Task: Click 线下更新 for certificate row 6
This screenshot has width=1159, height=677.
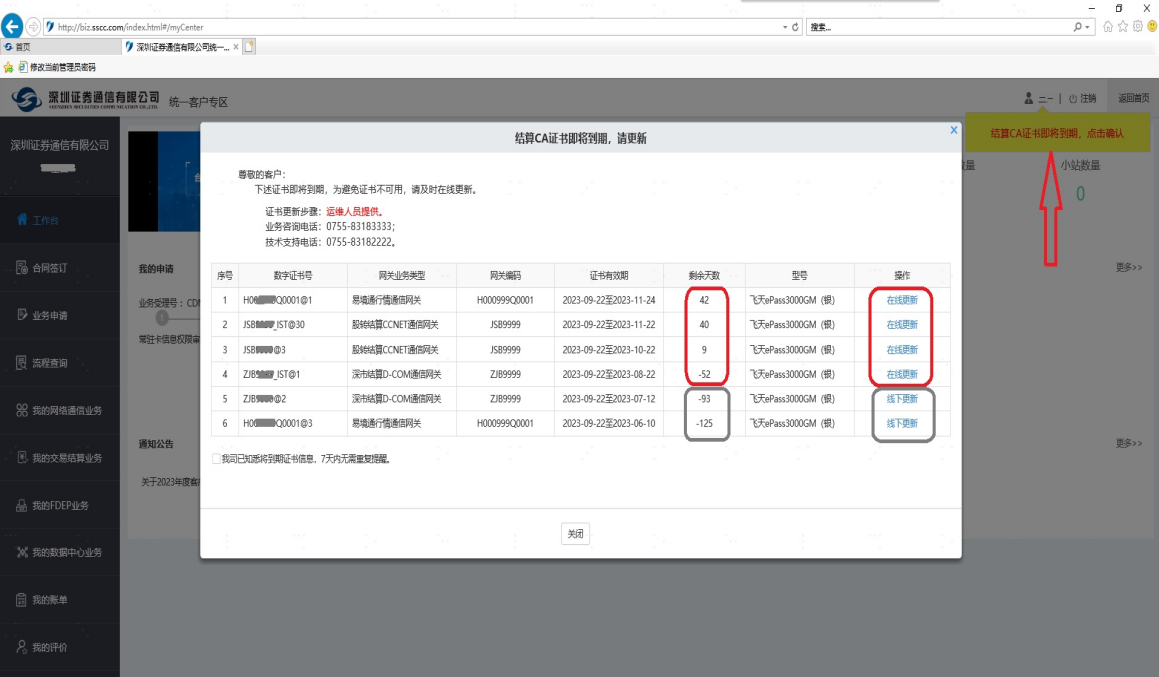Action: (x=902, y=423)
